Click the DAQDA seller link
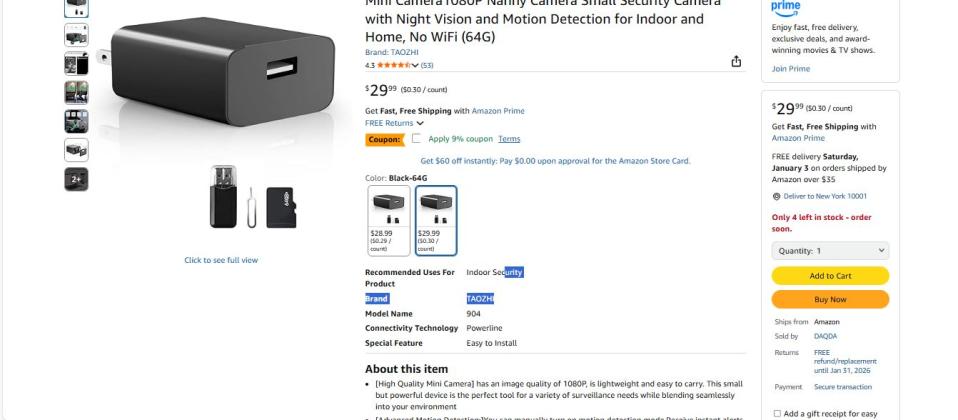 pyautogui.click(x=825, y=336)
